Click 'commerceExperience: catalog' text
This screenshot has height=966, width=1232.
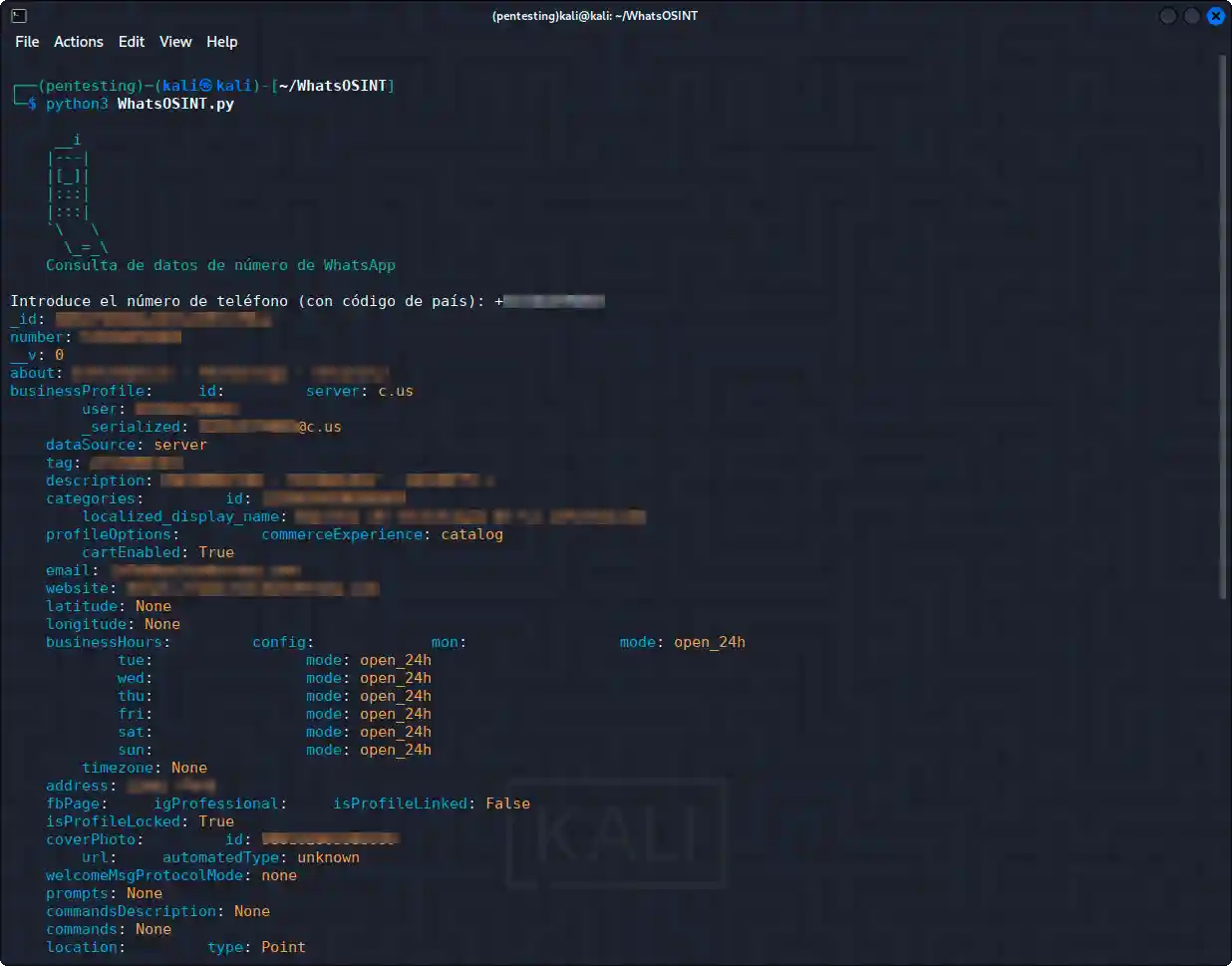[383, 534]
